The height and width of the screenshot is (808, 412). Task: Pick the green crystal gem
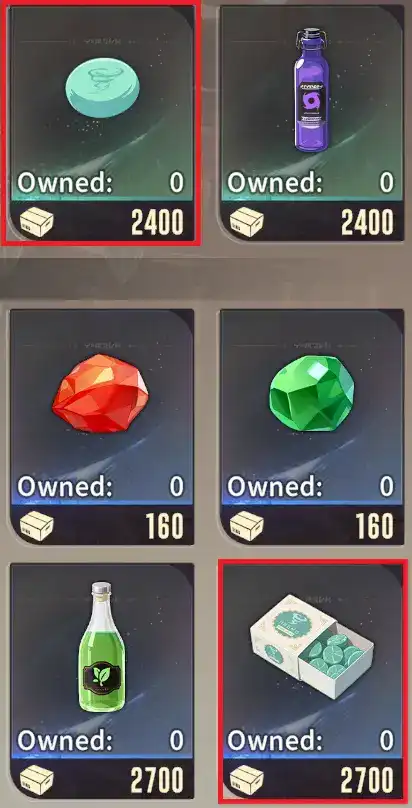pos(312,393)
